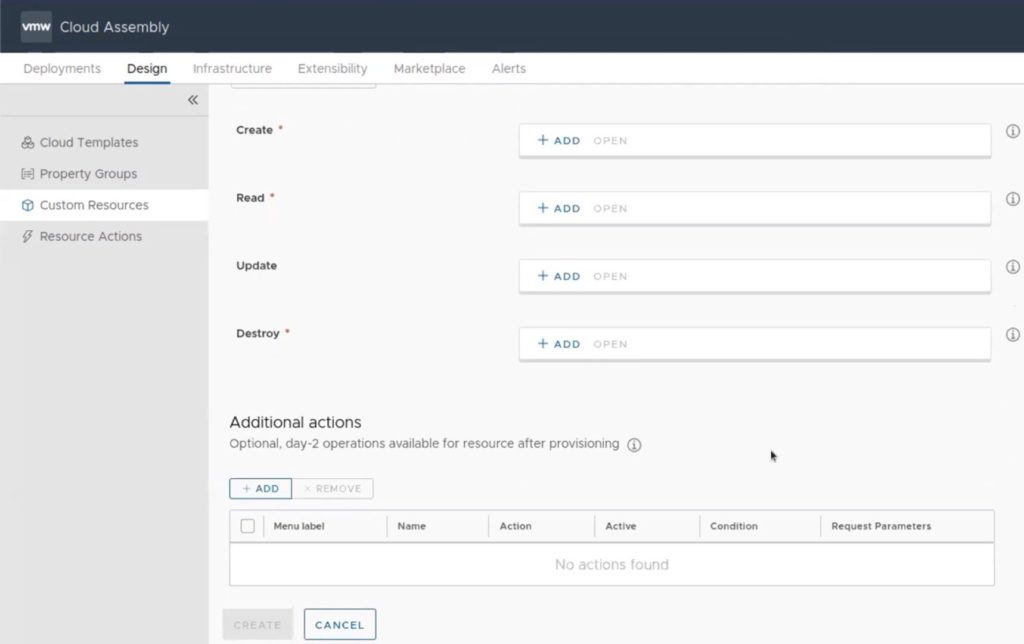Add a workflow for Create lifecycle action
Screen dimensions: 1024x644
[x=559, y=141]
